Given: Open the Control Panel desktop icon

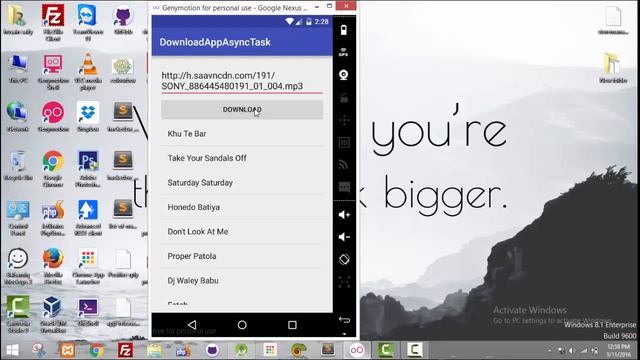Looking at the screenshot, I should coord(18,218).
